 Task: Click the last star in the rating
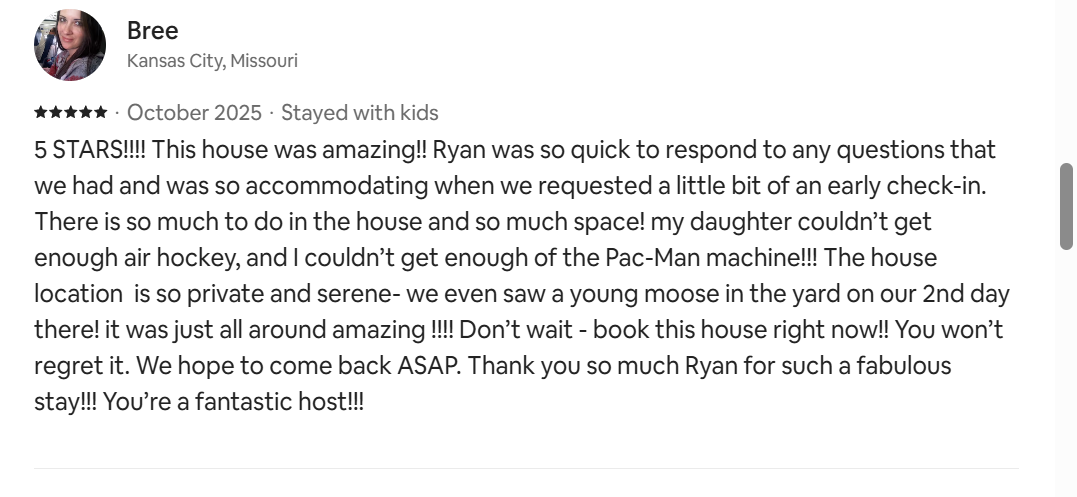(x=101, y=112)
